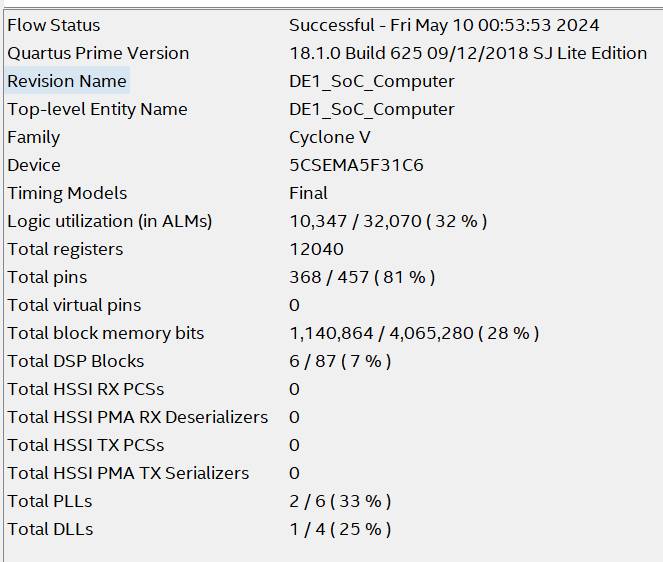The width and height of the screenshot is (663, 562).
Task: Select the Total virtual pins row label
Action: point(74,305)
